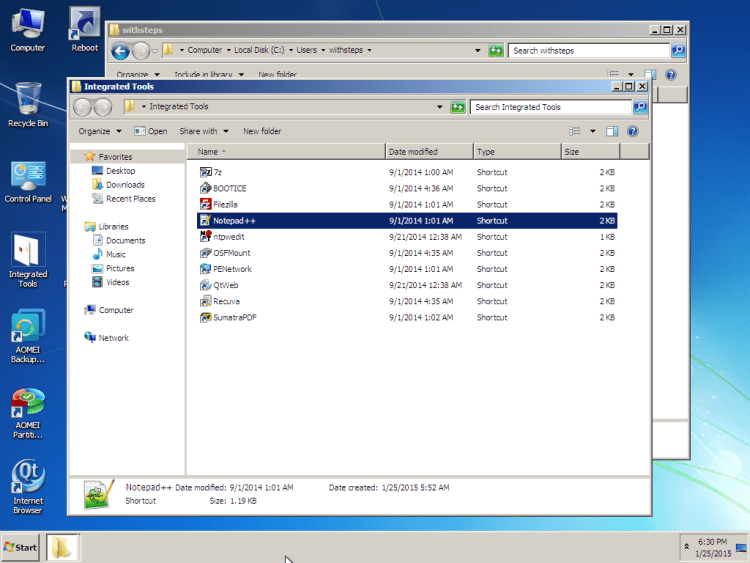
Task: Open the Documents library
Action: (125, 241)
